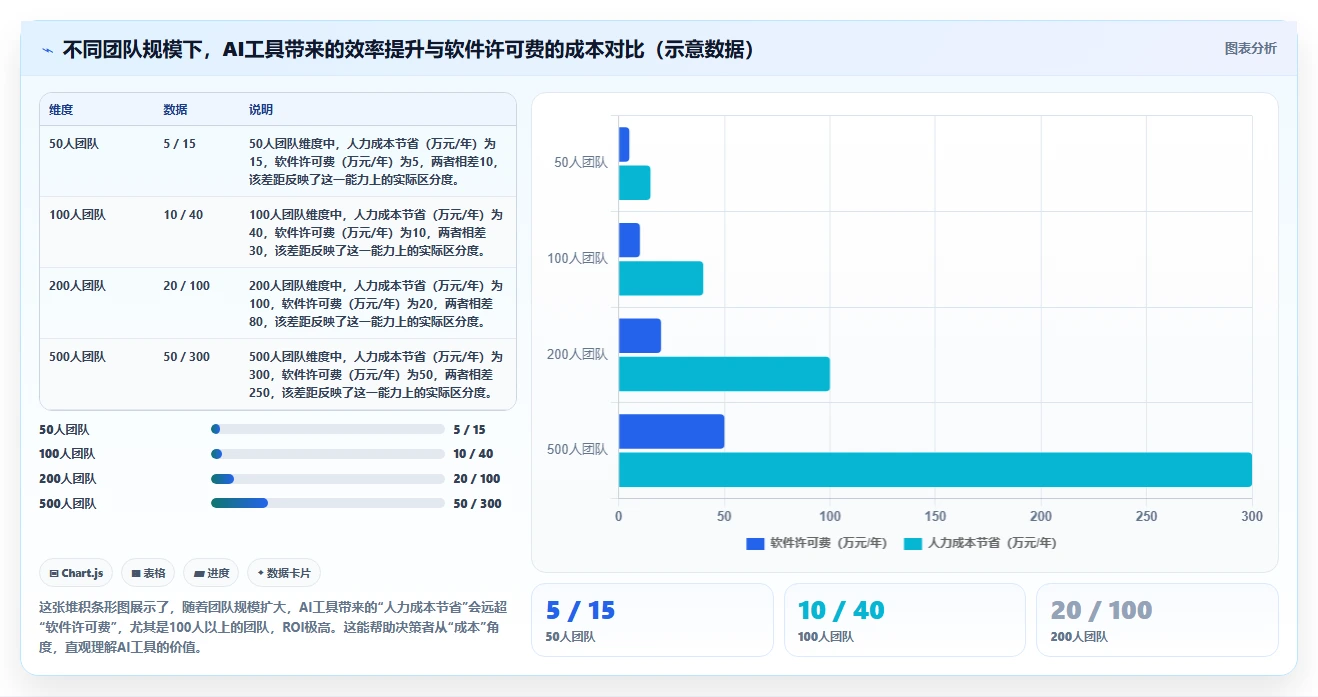Image resolution: width=1318 pixels, height=697 pixels.
Task: Click the x-axis tick label 300
Action: 1252,517
